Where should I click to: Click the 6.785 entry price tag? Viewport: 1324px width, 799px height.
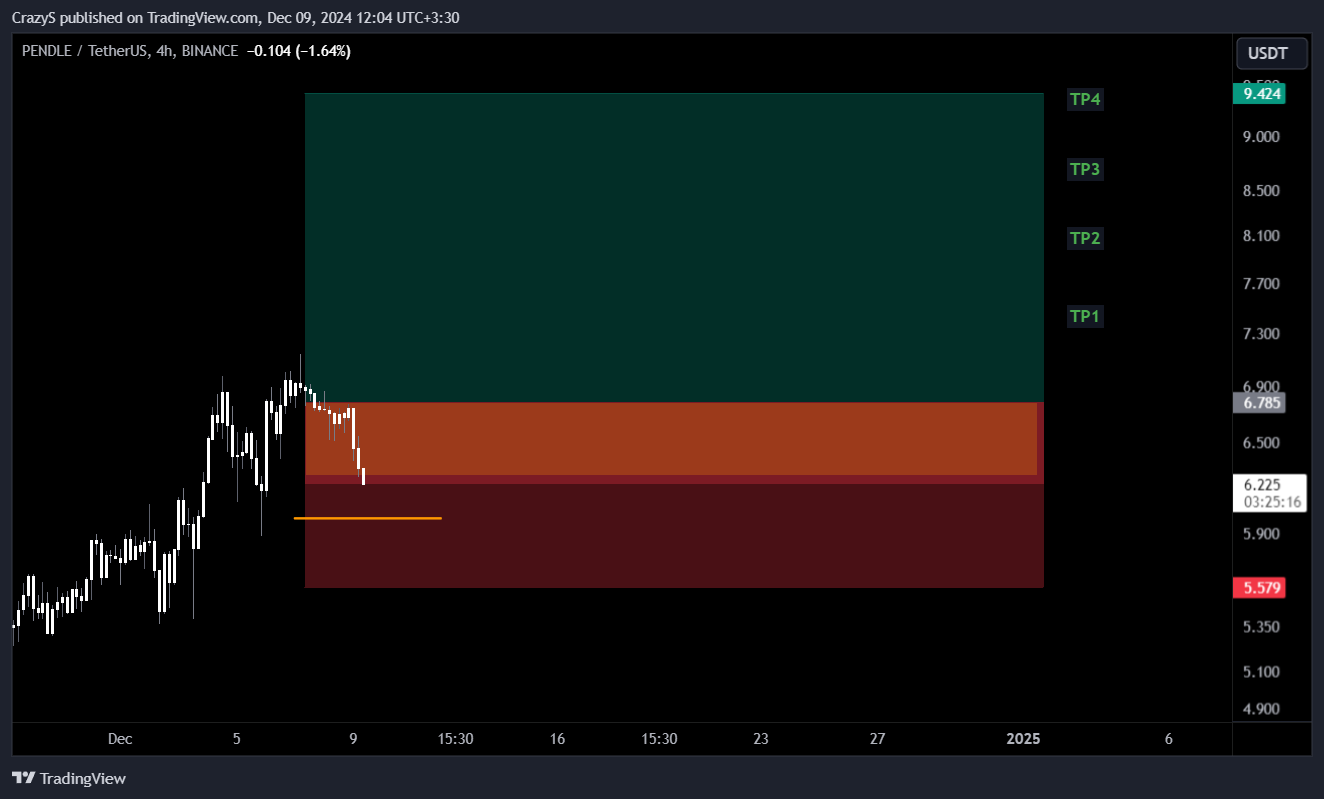tap(1259, 403)
